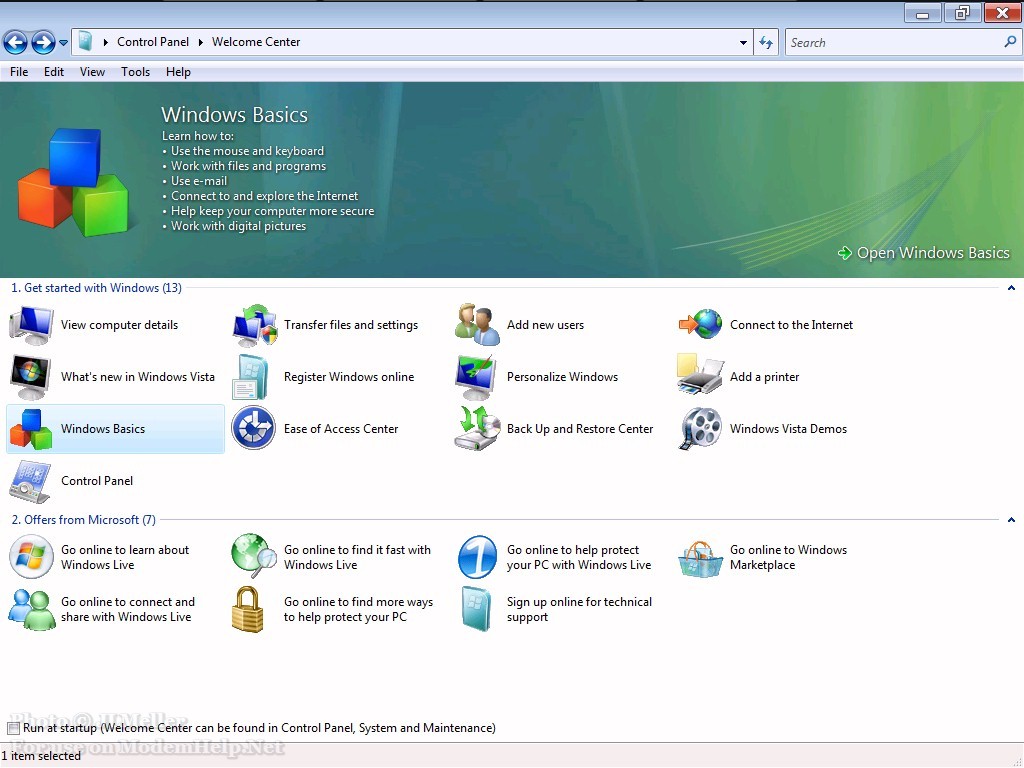The width and height of the screenshot is (1024, 768).
Task: Click 'Windows Vista Demos' label
Action: [788, 429]
